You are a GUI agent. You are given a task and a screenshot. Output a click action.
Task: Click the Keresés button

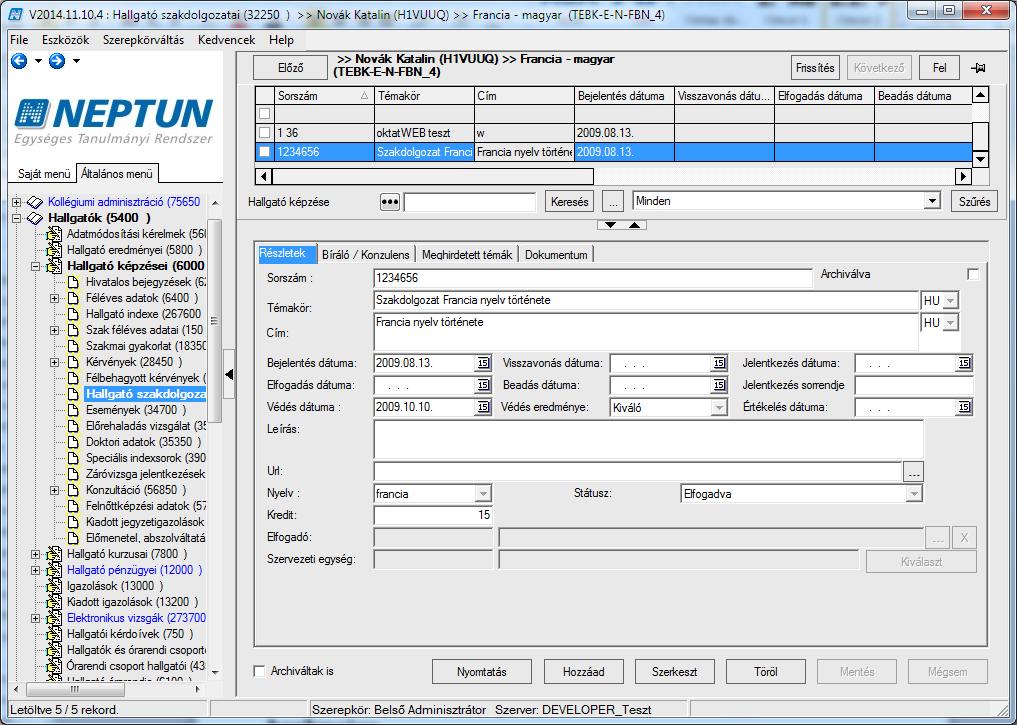[x=569, y=202]
